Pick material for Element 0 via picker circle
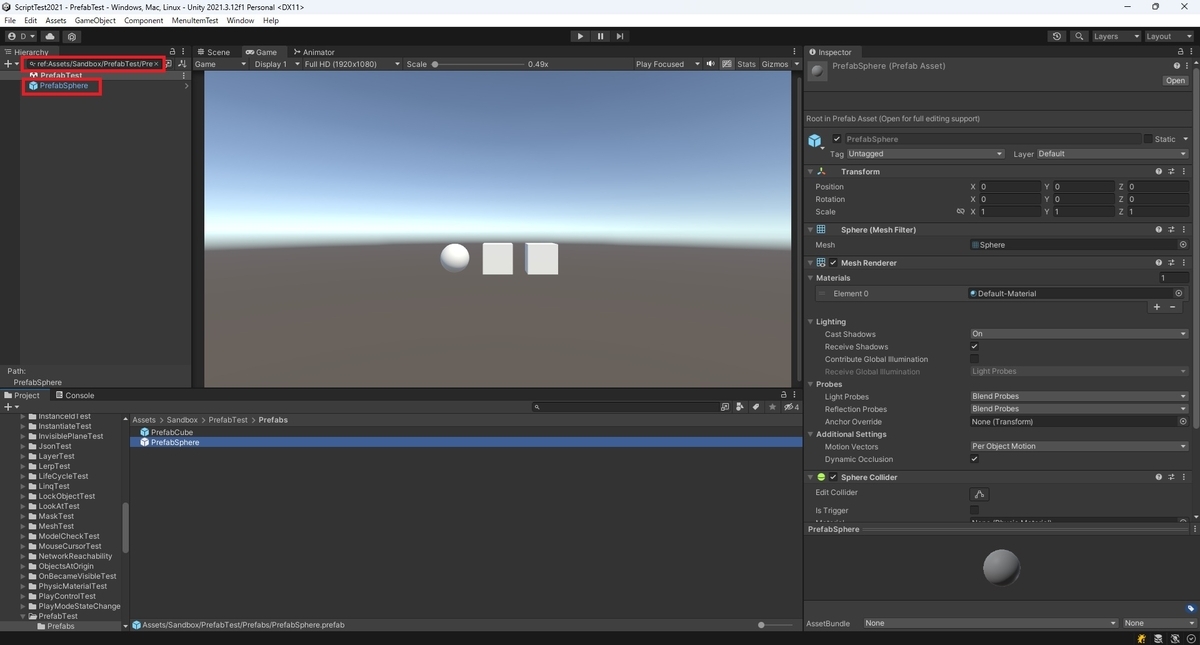The image size is (1200, 645). click(1179, 294)
